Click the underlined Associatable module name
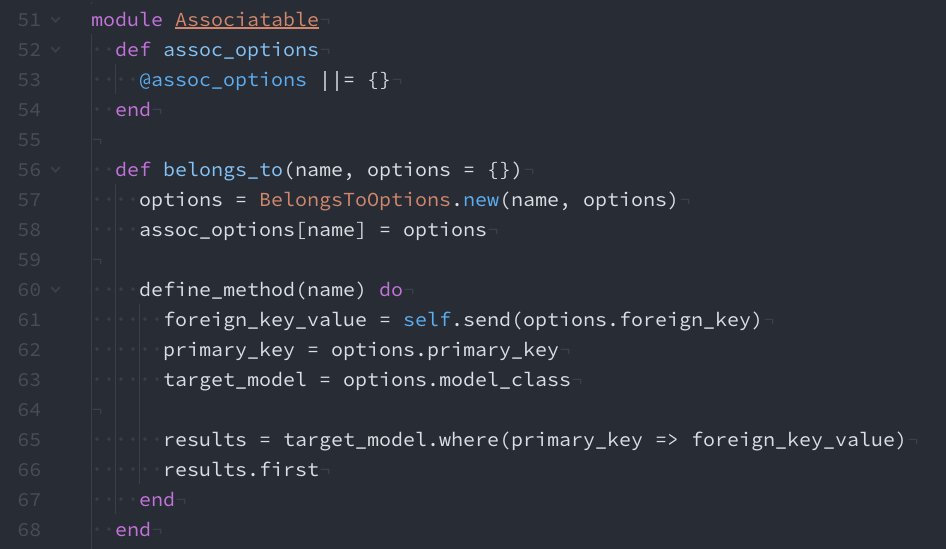Viewport: 946px width, 549px height. [246, 20]
